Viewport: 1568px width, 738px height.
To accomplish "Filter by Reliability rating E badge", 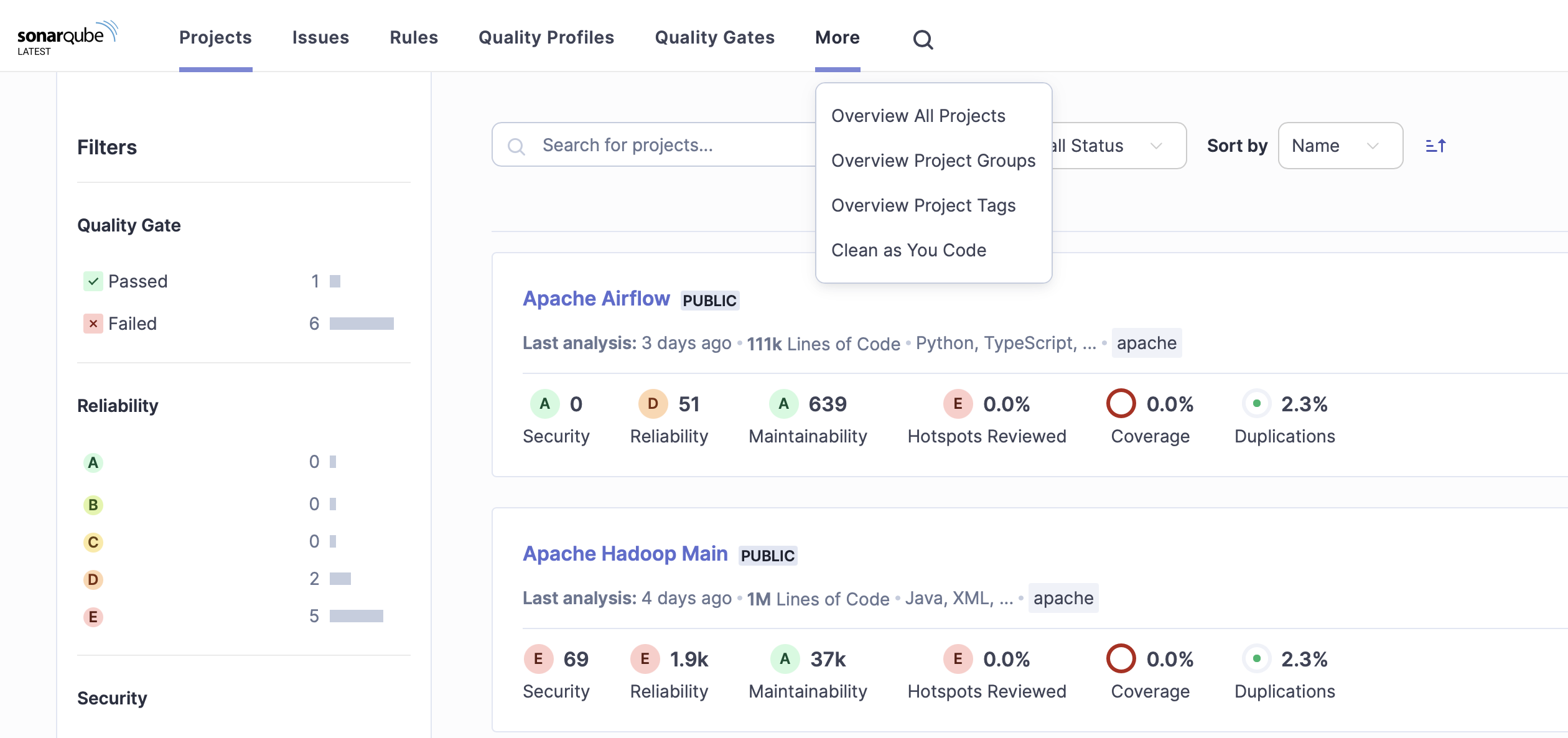I will tap(93, 617).
